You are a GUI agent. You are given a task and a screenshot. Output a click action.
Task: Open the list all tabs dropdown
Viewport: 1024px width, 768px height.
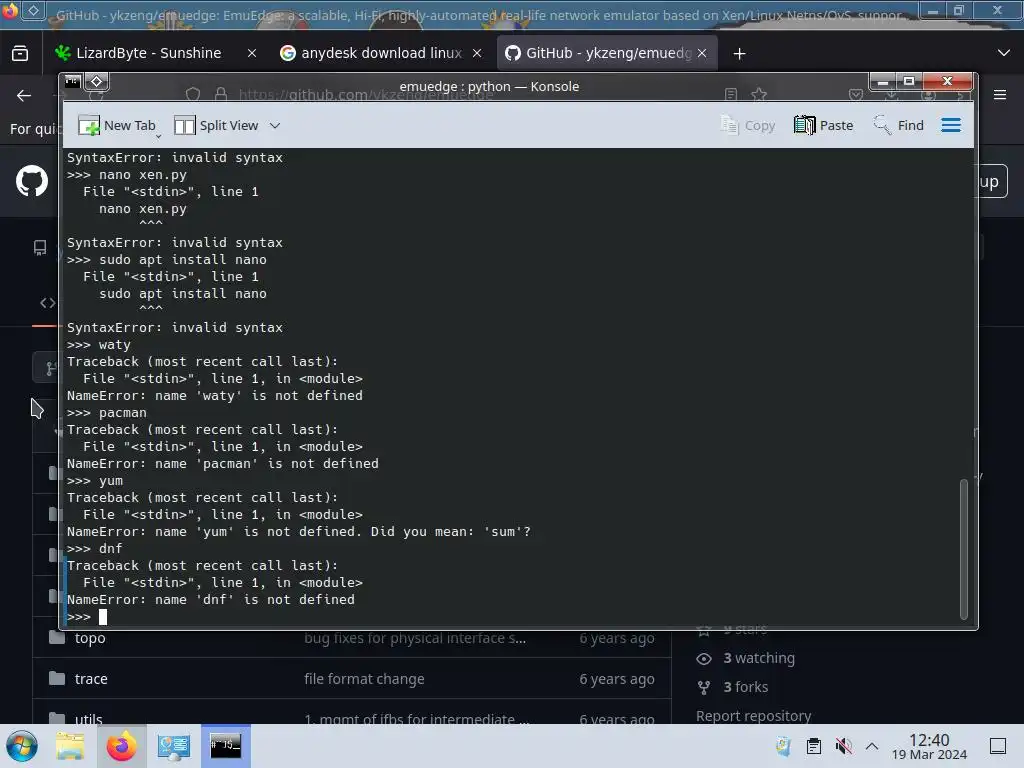[1004, 53]
